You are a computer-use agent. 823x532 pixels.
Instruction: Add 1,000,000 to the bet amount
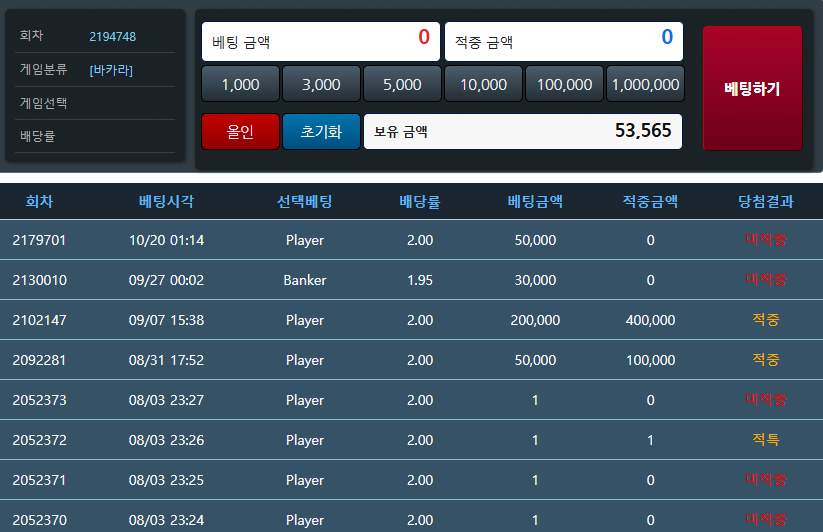pyautogui.click(x=645, y=84)
